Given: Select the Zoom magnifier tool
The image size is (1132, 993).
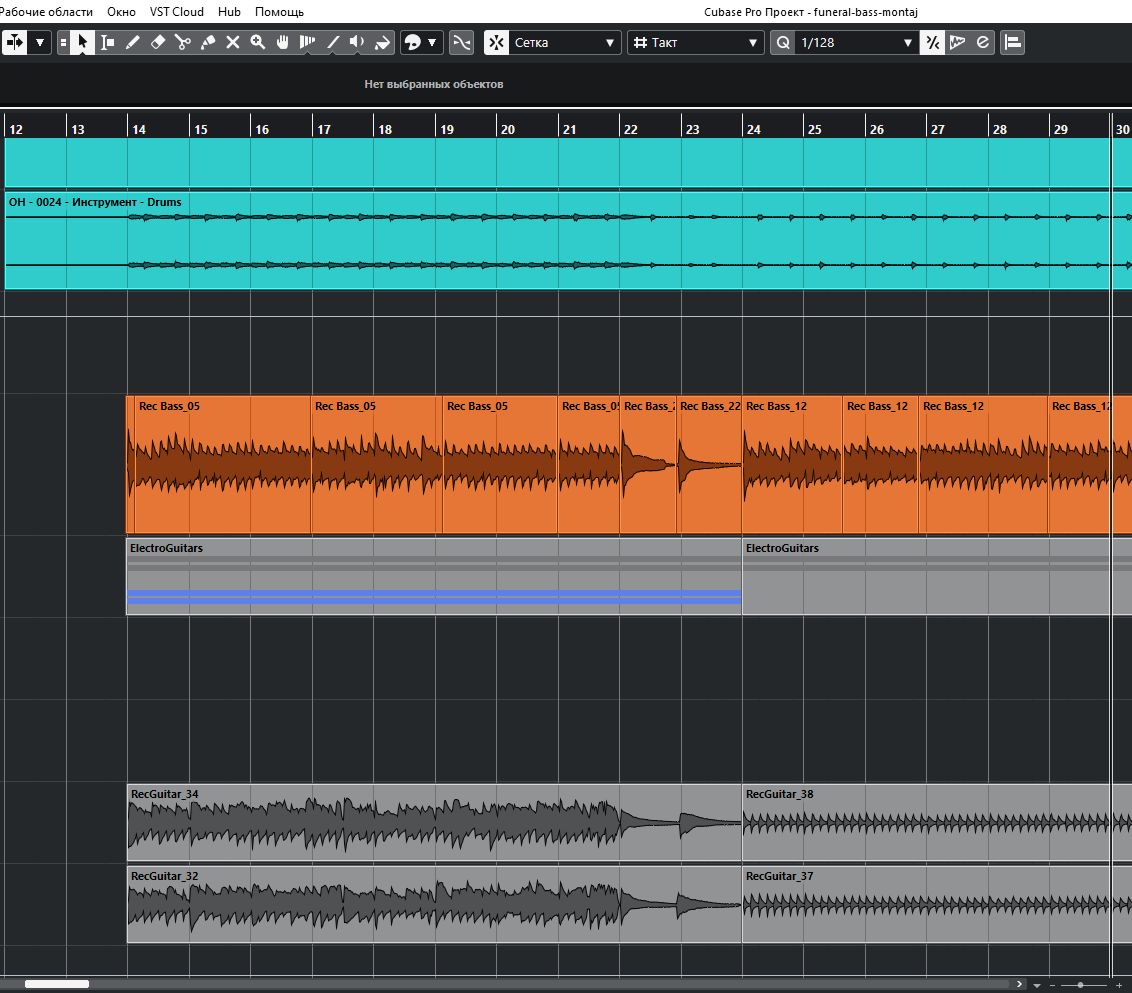Looking at the screenshot, I should point(258,43).
